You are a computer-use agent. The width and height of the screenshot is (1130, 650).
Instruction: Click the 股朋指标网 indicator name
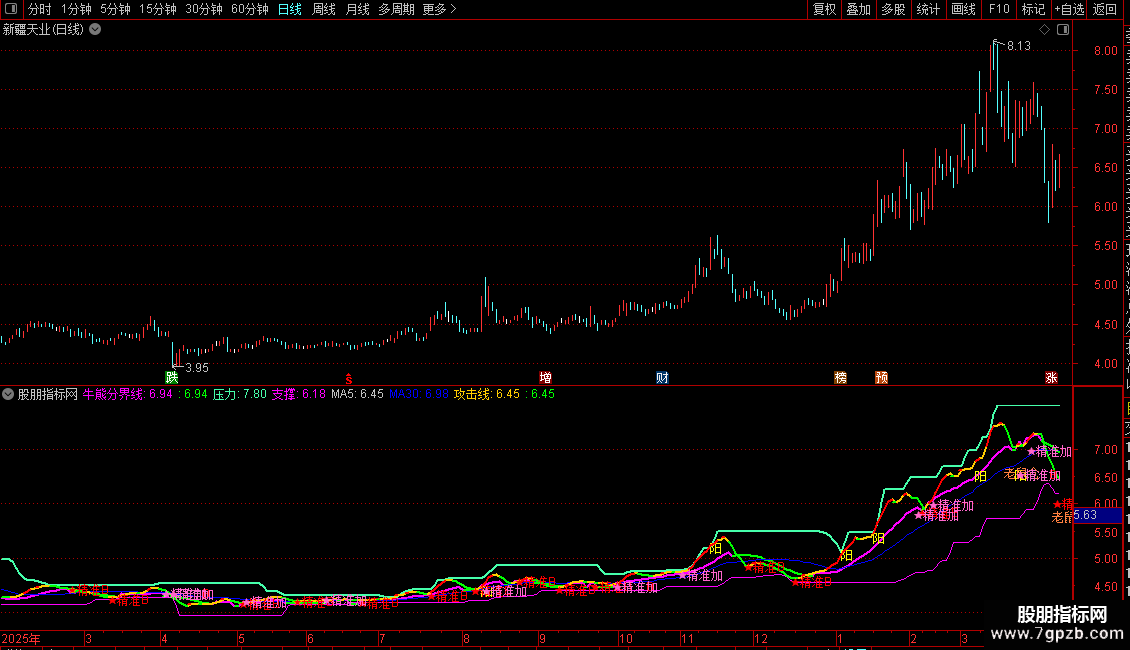click(x=48, y=394)
